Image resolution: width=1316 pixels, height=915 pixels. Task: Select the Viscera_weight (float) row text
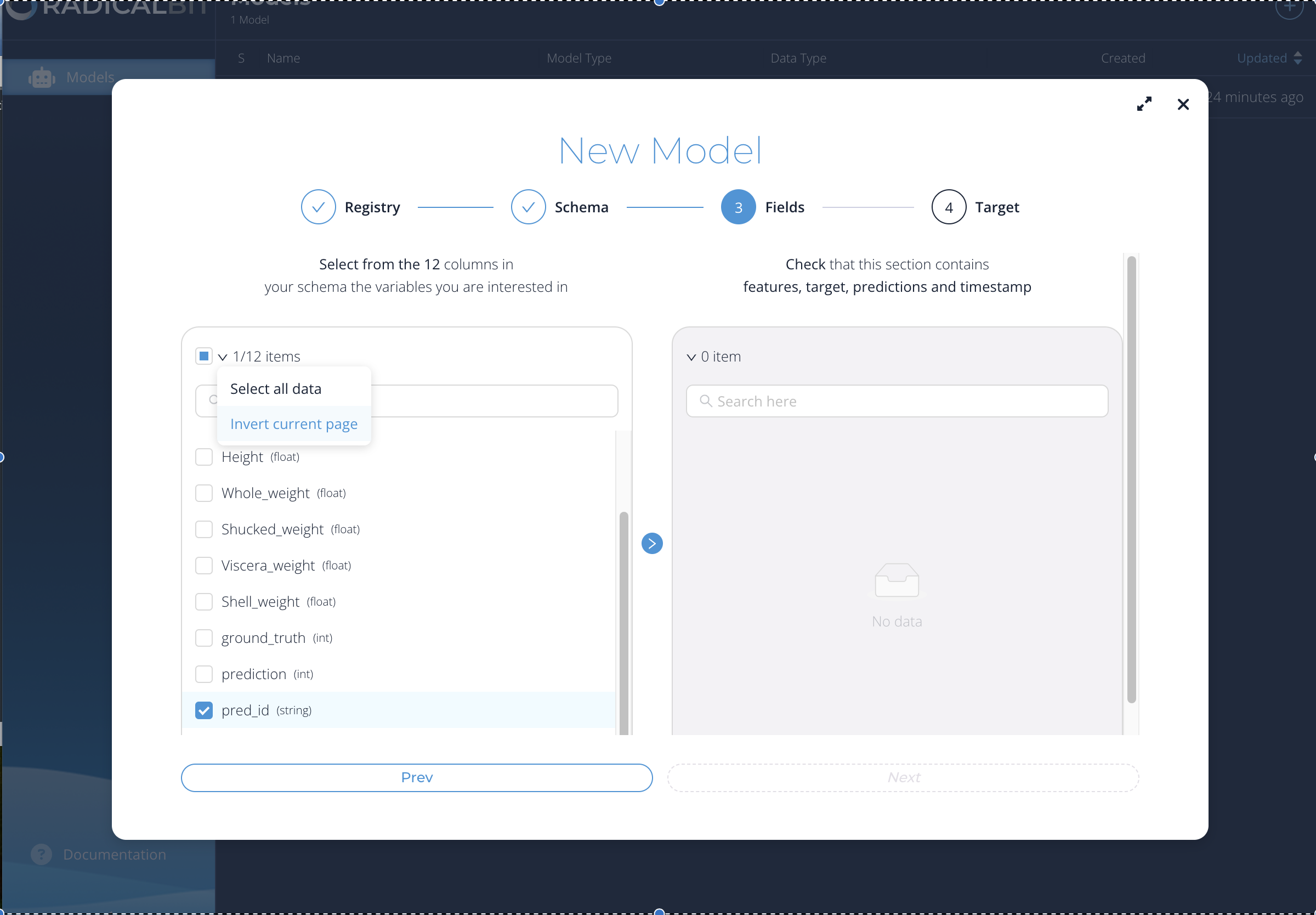tap(286, 565)
